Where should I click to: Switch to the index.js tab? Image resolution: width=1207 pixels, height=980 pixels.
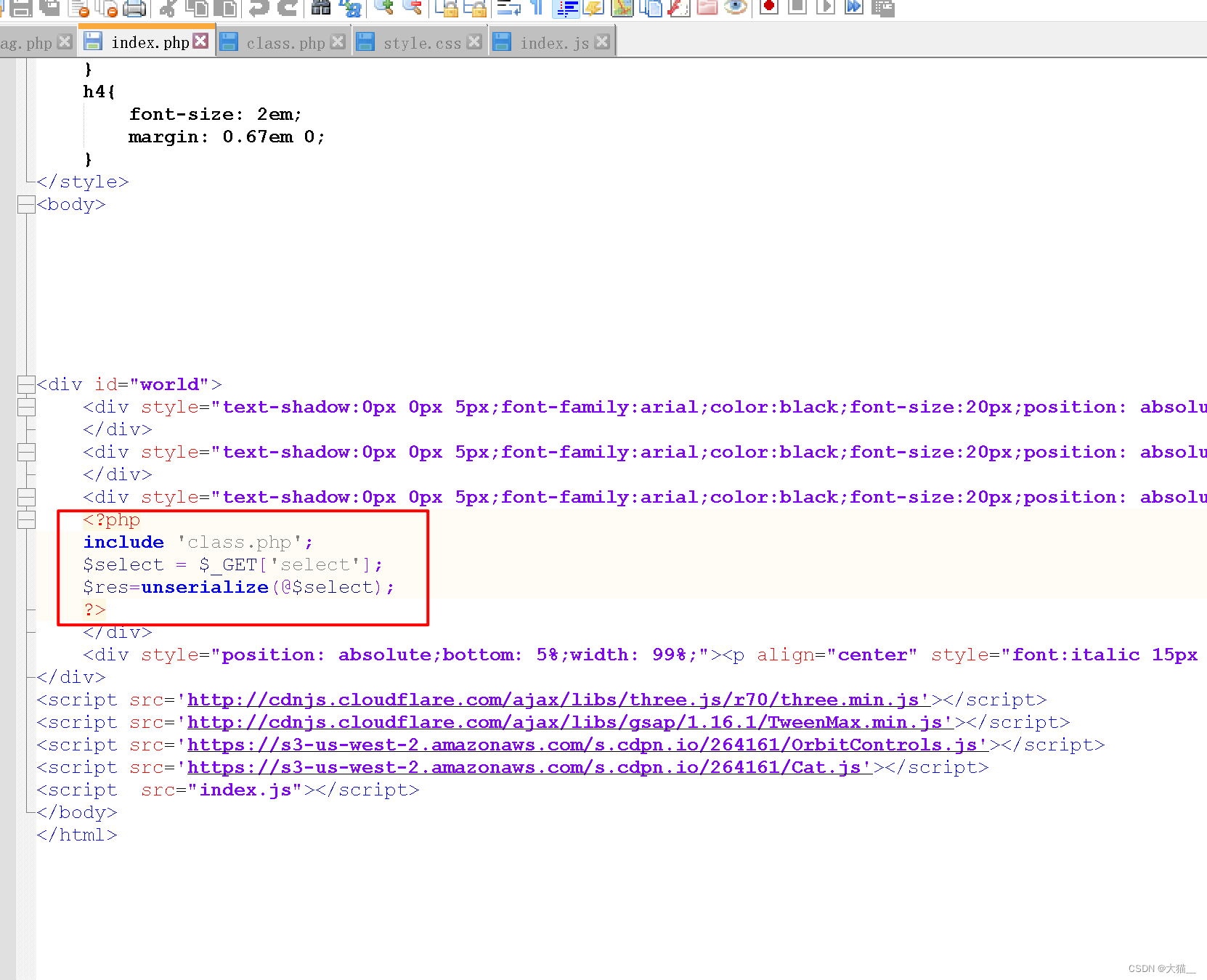pyautogui.click(x=554, y=43)
